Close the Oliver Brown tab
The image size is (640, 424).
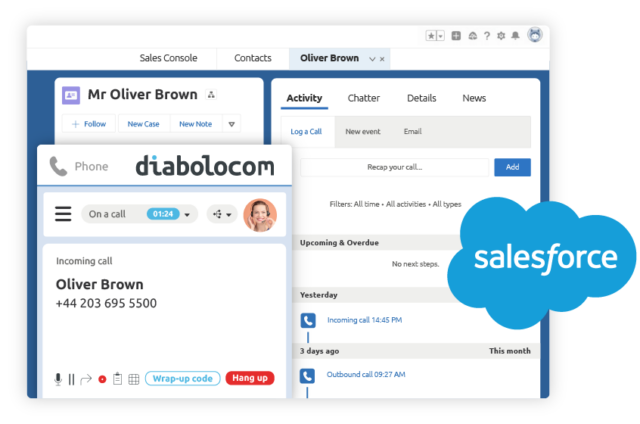[x=382, y=59]
